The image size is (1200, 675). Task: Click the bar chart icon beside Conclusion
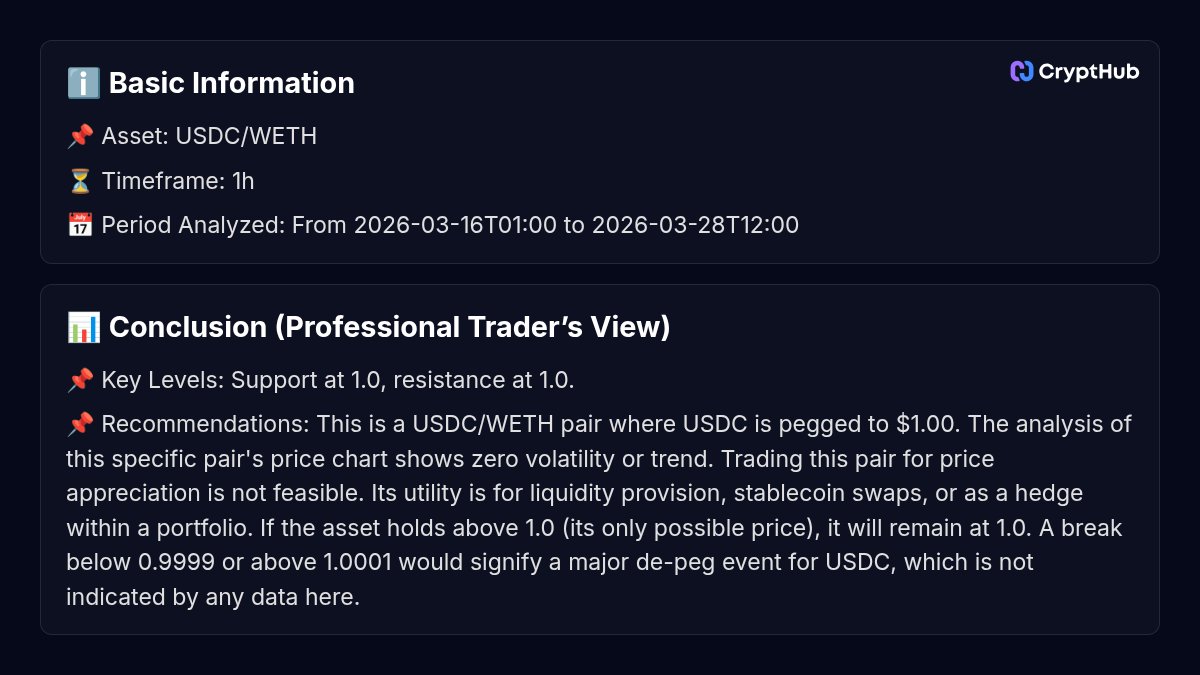pos(83,327)
